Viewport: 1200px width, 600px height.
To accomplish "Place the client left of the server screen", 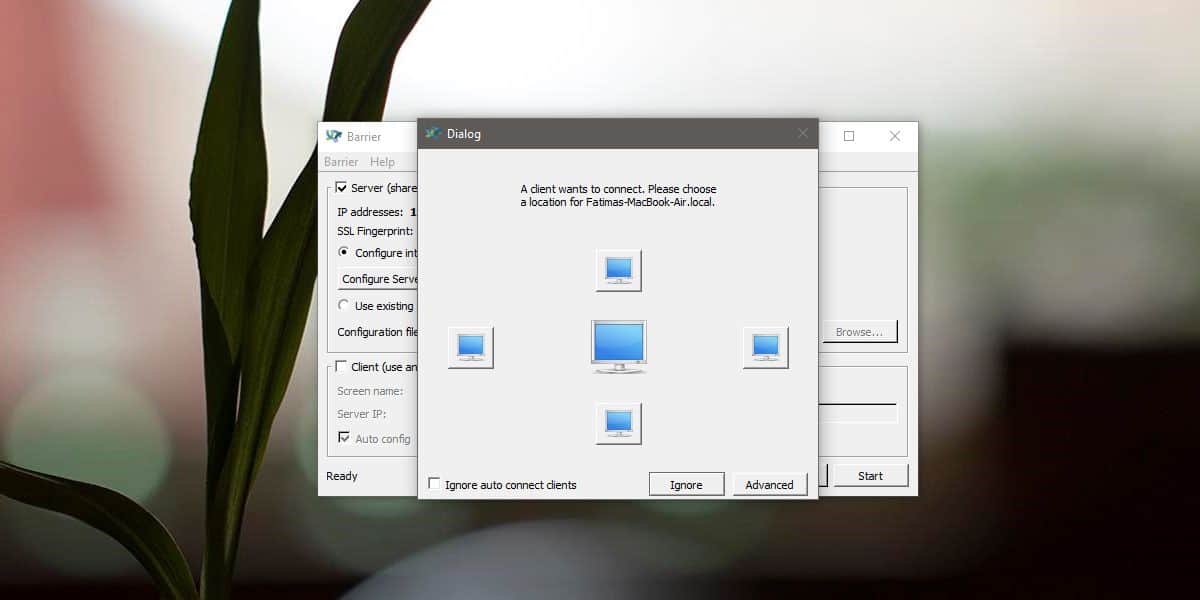I will 470,347.
